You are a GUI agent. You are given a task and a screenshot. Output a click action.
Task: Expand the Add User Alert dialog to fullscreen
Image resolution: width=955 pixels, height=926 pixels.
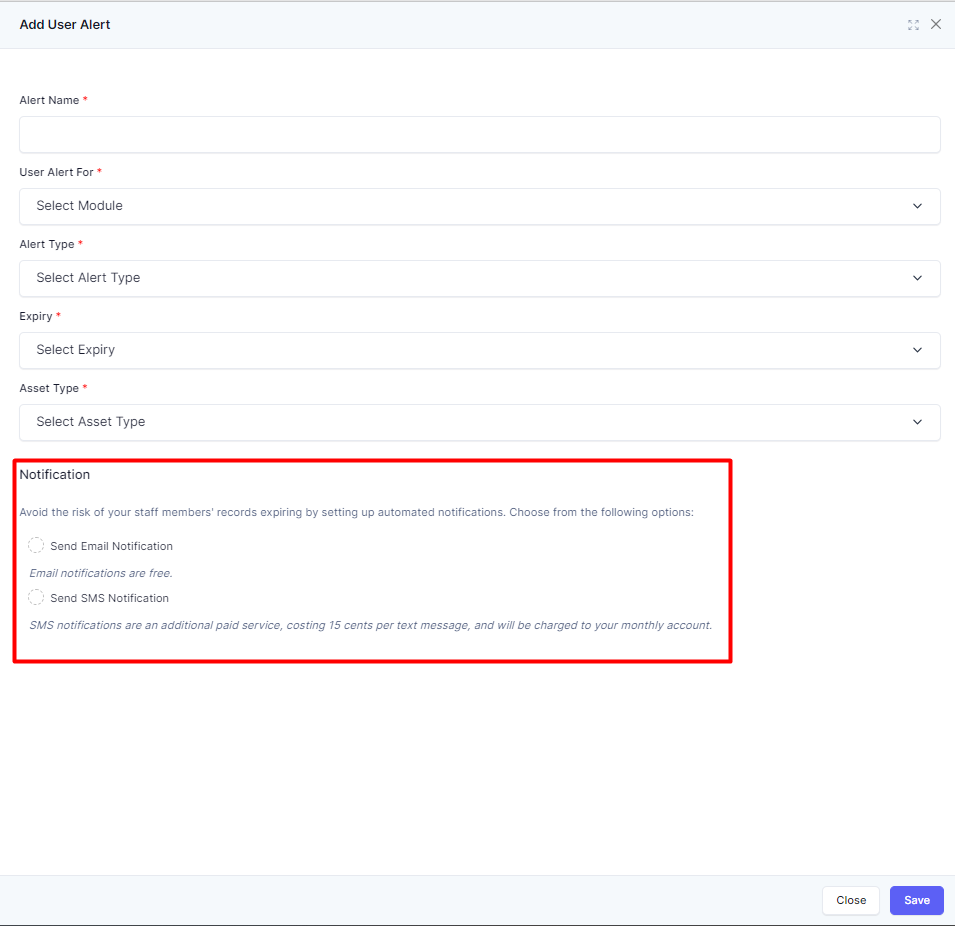[x=913, y=25]
